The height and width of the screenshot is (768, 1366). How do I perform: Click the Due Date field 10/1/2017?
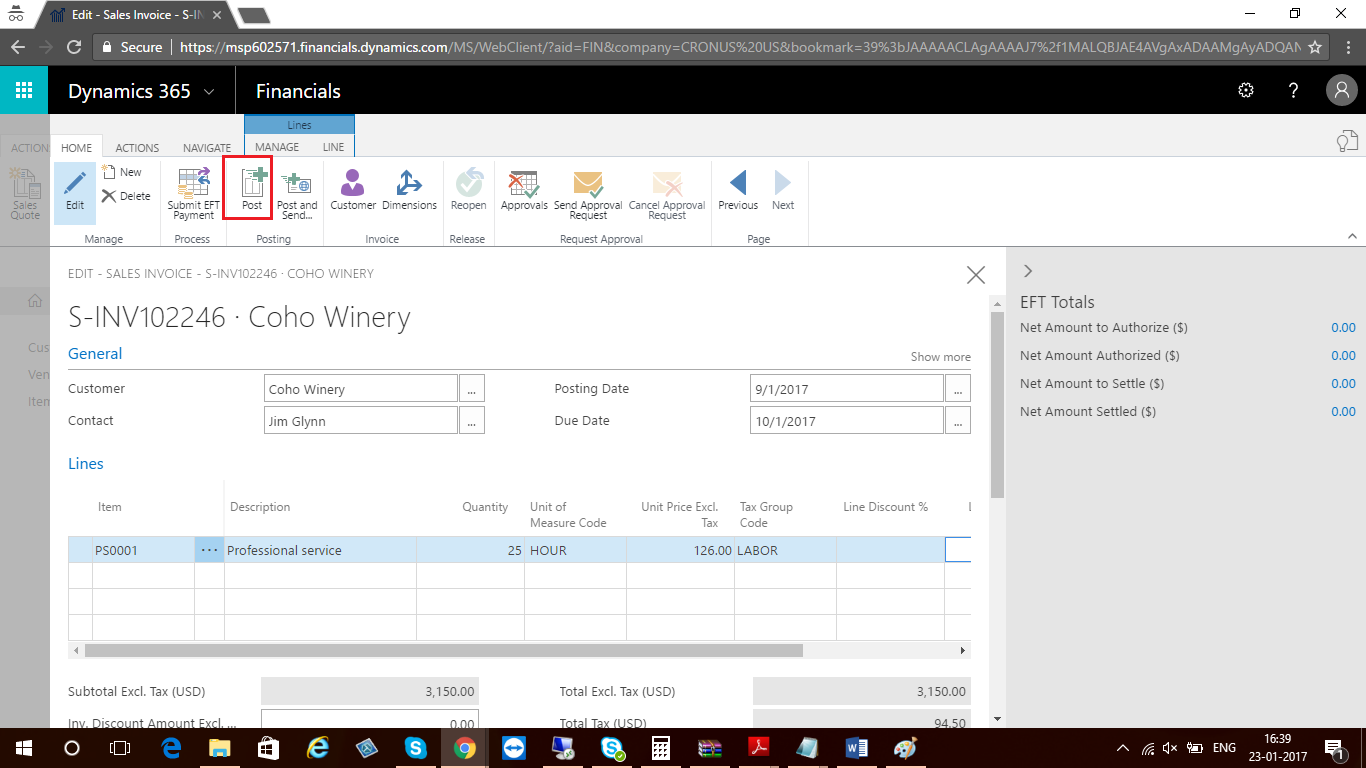point(847,421)
